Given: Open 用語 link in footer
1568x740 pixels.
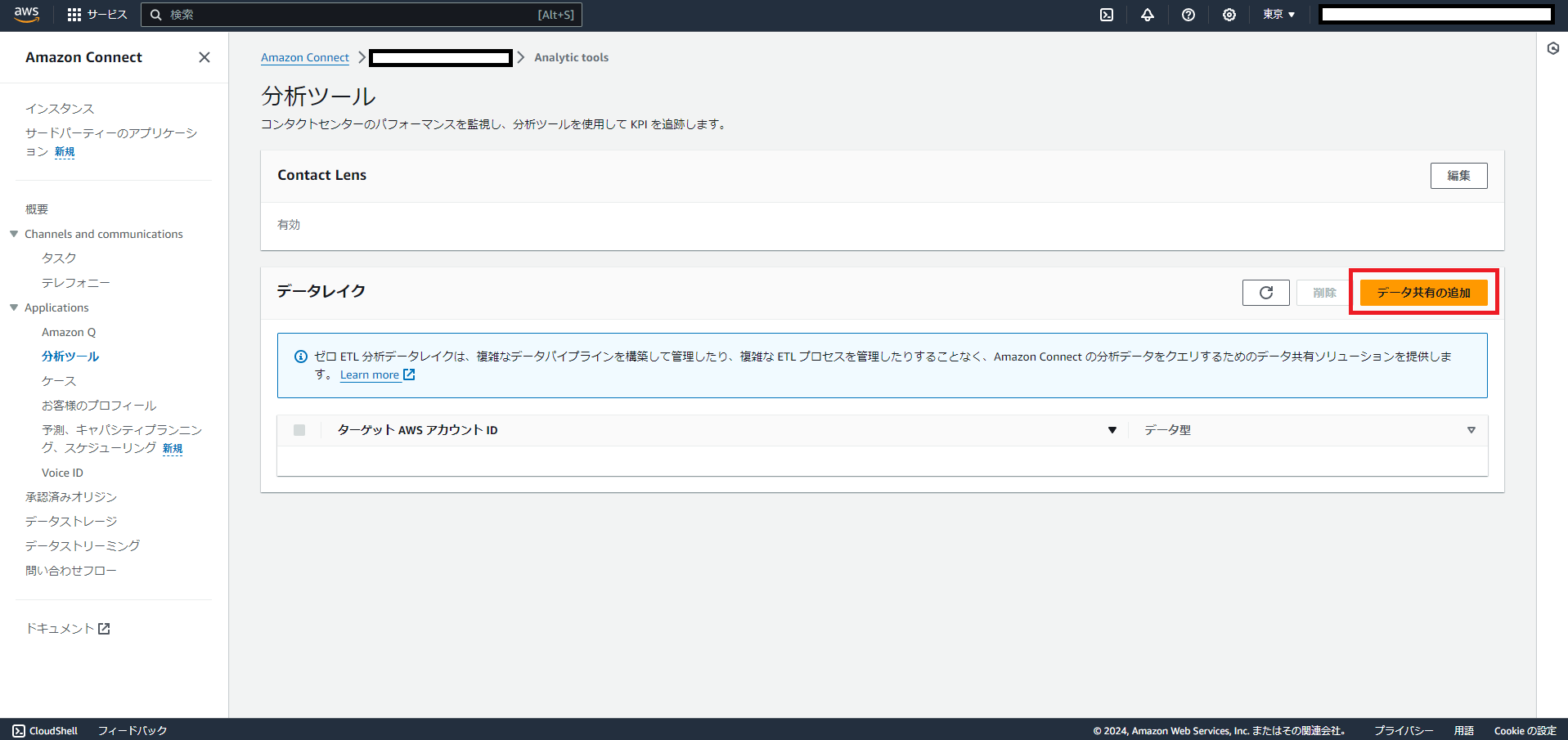Looking at the screenshot, I should 1464,731.
